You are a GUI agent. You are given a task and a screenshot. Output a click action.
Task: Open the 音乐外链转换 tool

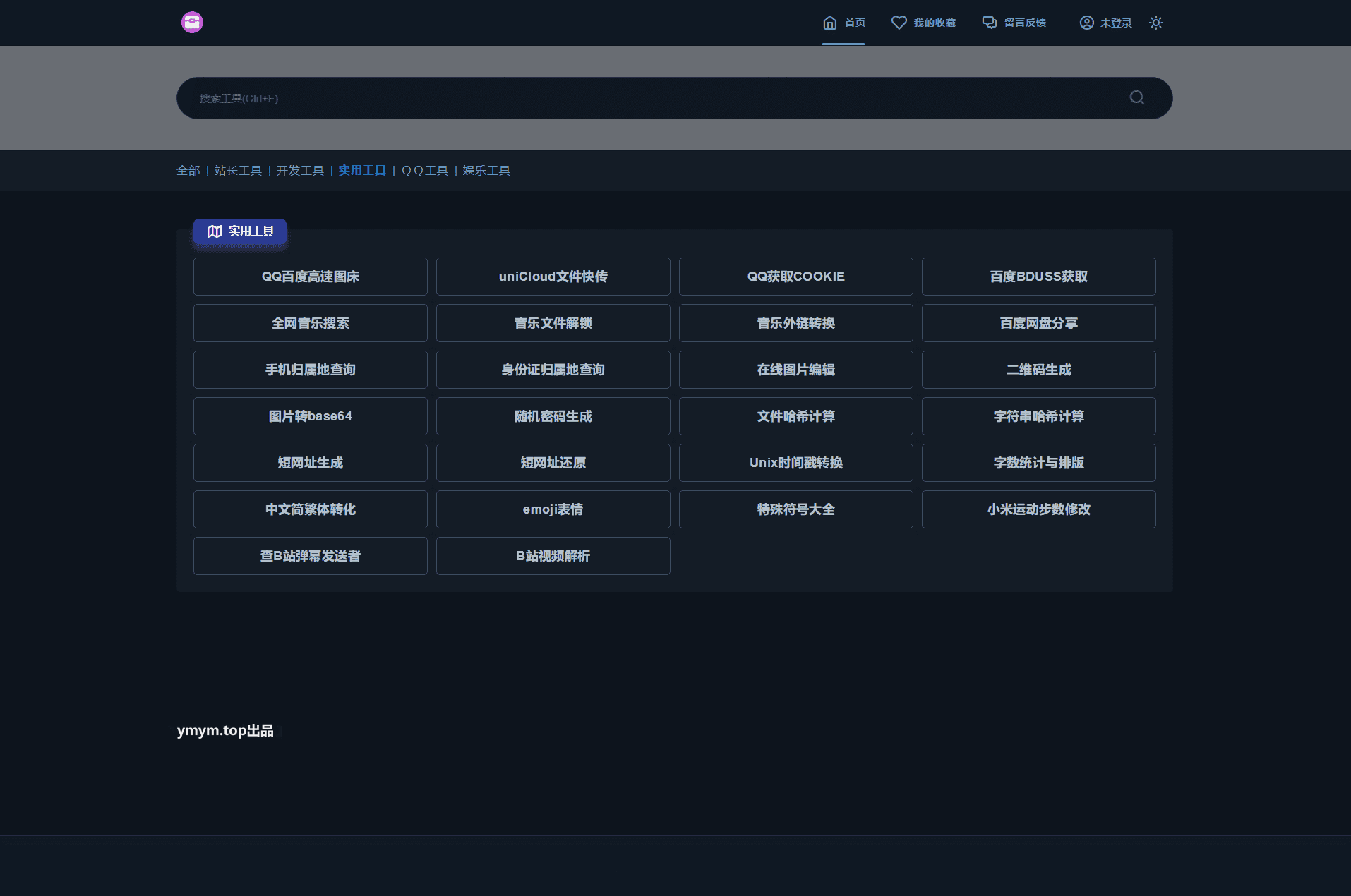[796, 323]
